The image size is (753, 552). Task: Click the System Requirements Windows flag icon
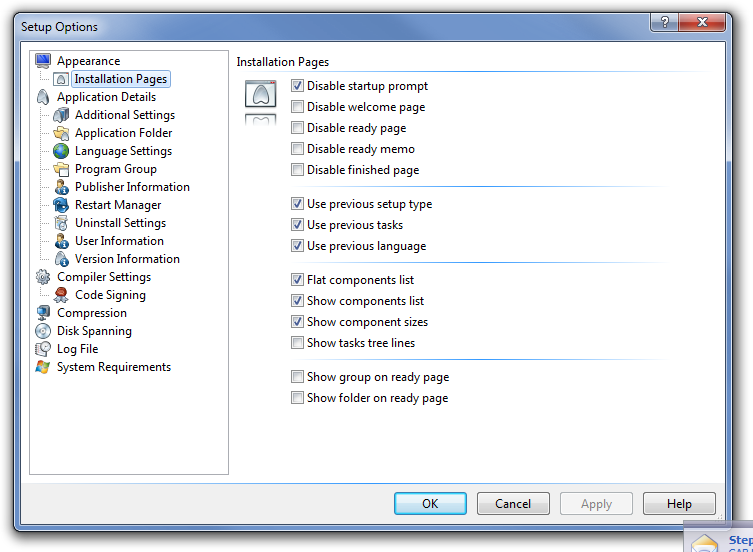(42, 367)
